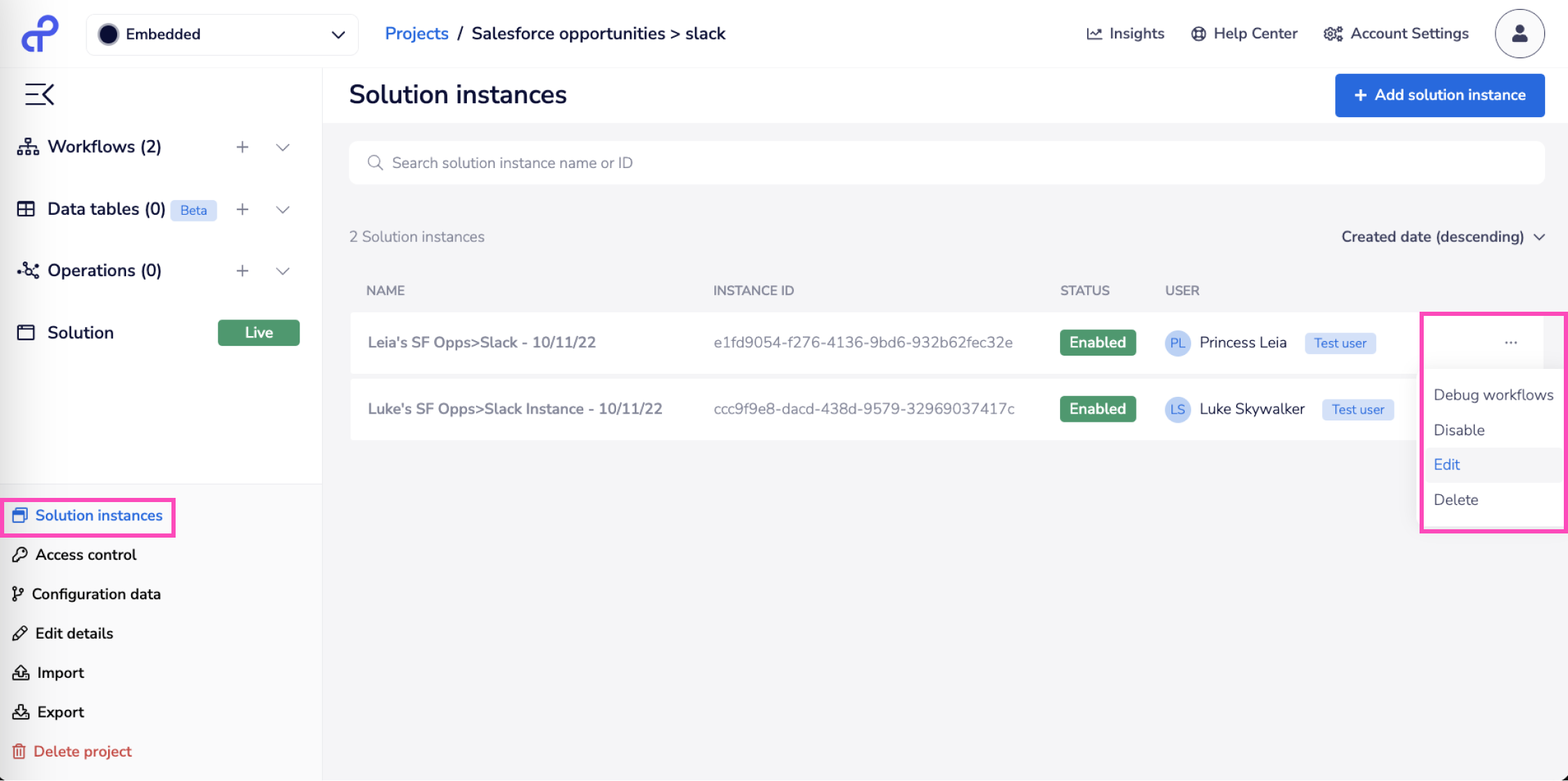Screen dimensions: 1568x781
Task: Expand the Workflows section chevron
Action: click(x=282, y=147)
